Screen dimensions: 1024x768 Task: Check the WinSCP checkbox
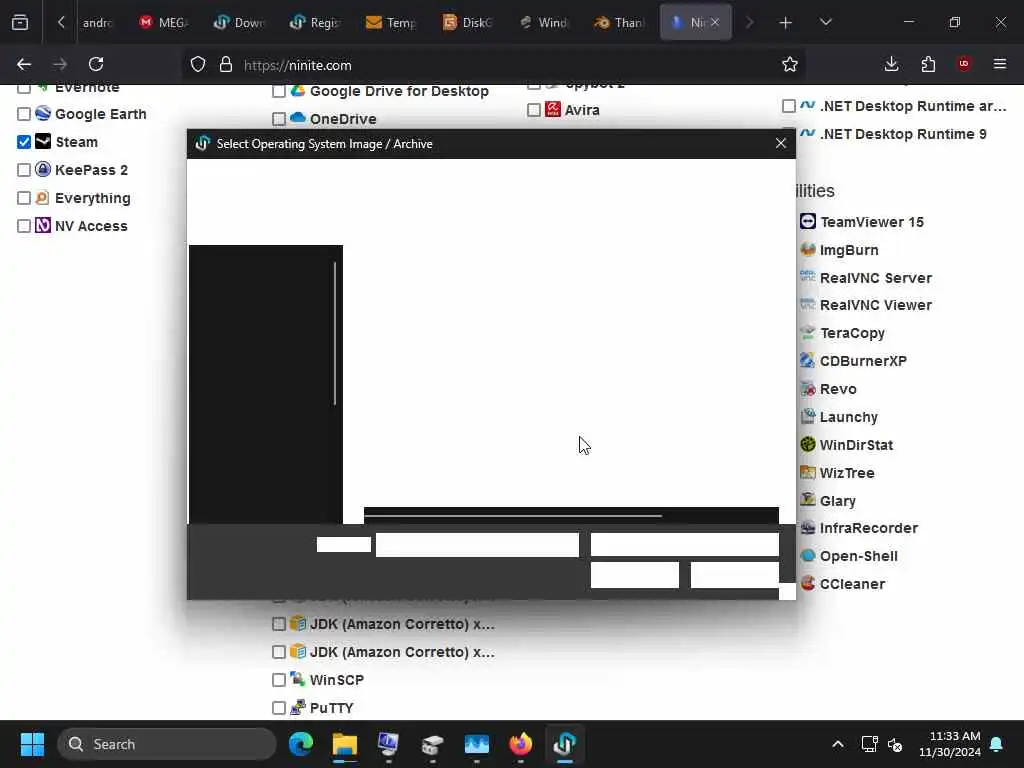click(279, 680)
